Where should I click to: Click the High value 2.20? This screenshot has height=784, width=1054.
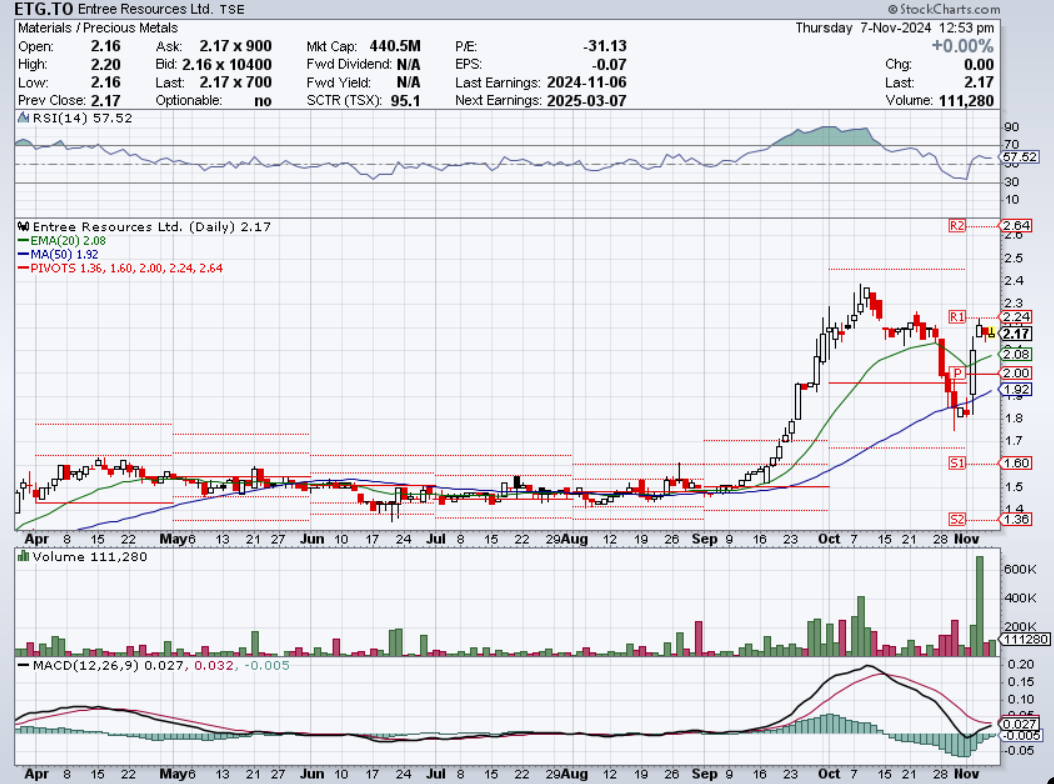pos(106,65)
